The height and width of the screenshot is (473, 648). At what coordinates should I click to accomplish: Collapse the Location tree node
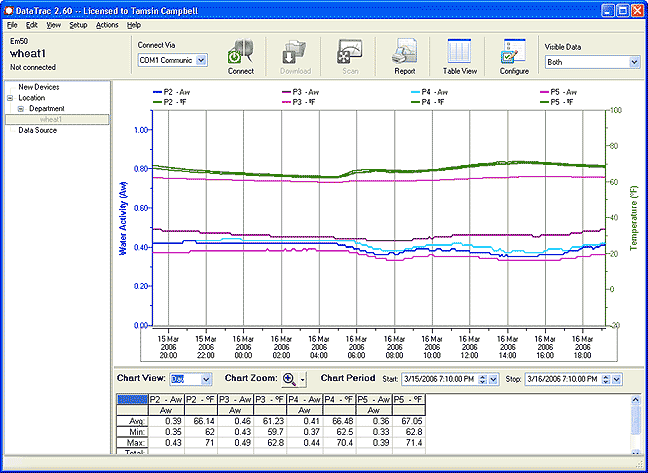coord(10,98)
